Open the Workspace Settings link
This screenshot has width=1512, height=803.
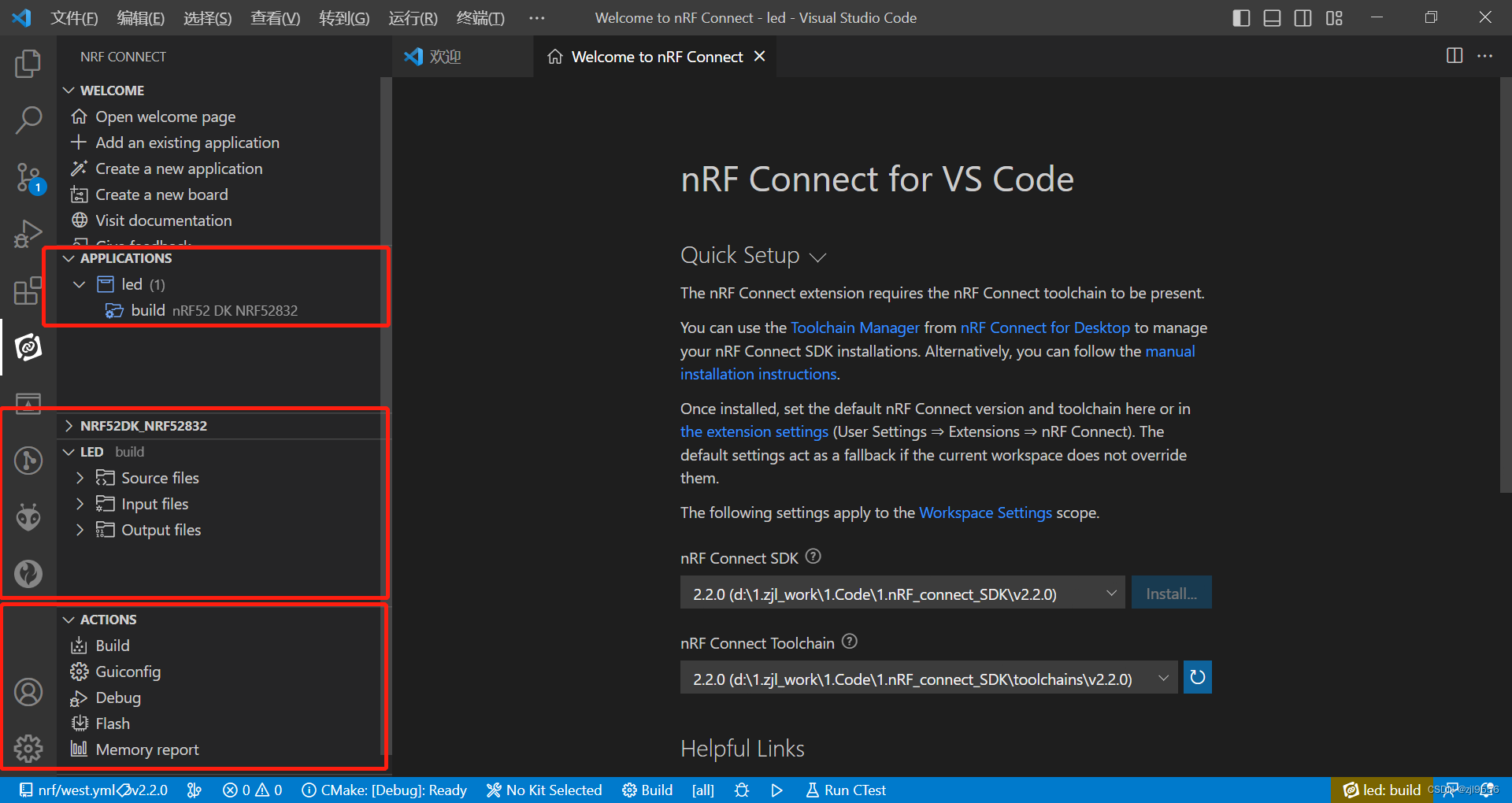click(x=985, y=513)
